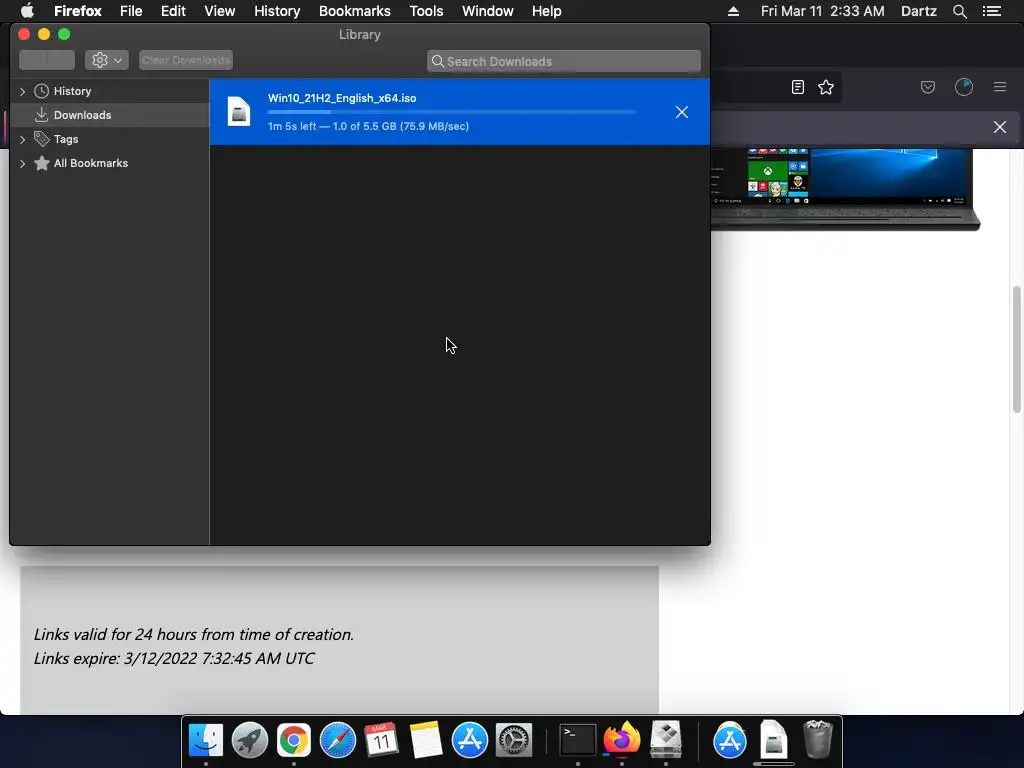
Task: Open Launchpad from the Dock
Action: [x=249, y=740]
